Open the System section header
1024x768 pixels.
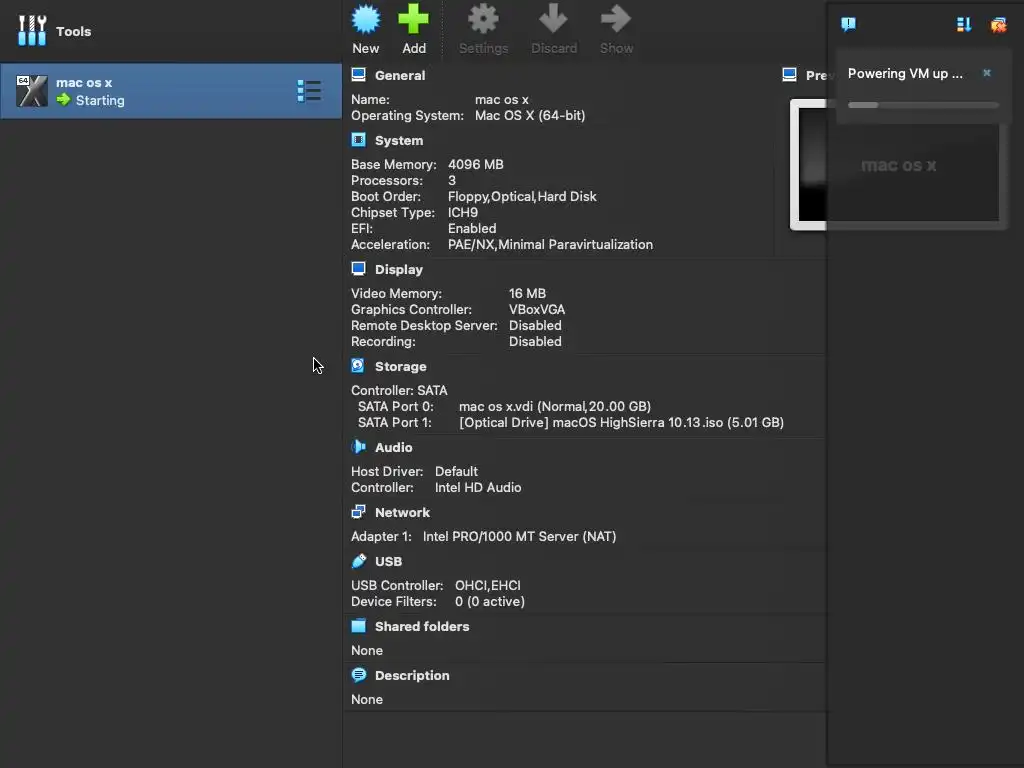click(x=399, y=140)
